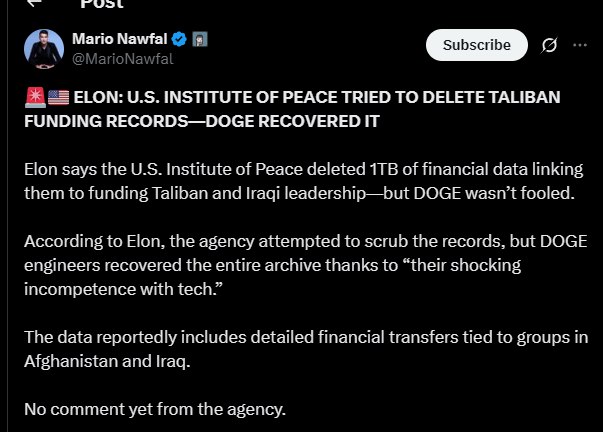Click the US flag emoji in the headline
The width and height of the screenshot is (603, 432).
(x=57, y=97)
